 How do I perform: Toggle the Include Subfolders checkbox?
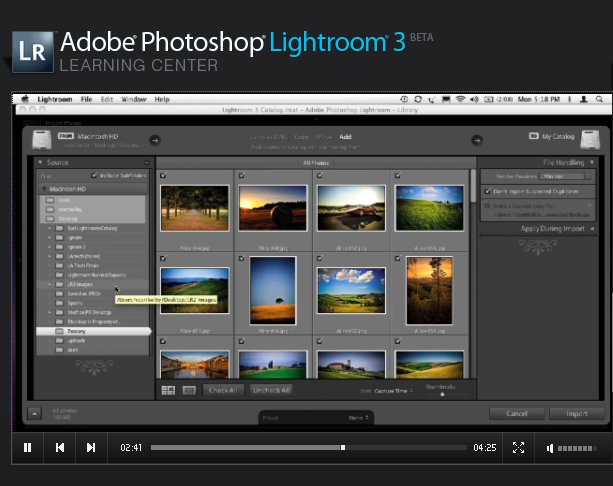[95, 175]
